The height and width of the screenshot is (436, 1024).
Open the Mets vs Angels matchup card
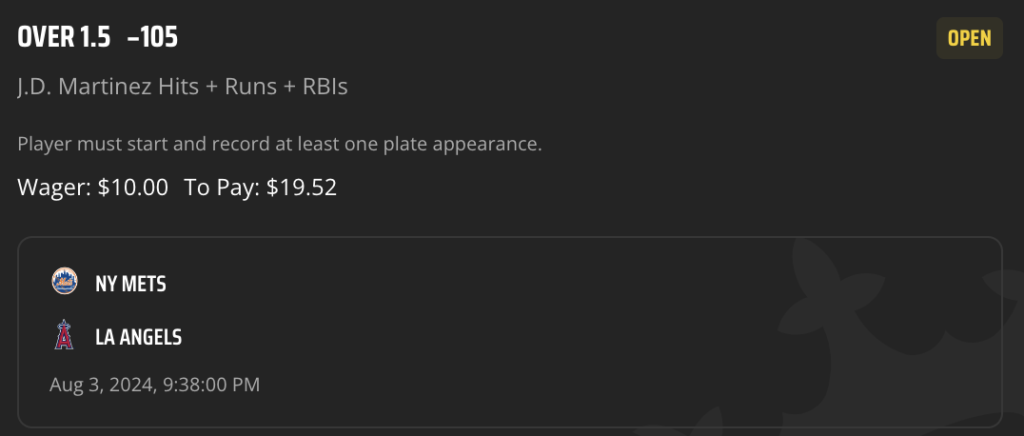pyautogui.click(x=510, y=332)
